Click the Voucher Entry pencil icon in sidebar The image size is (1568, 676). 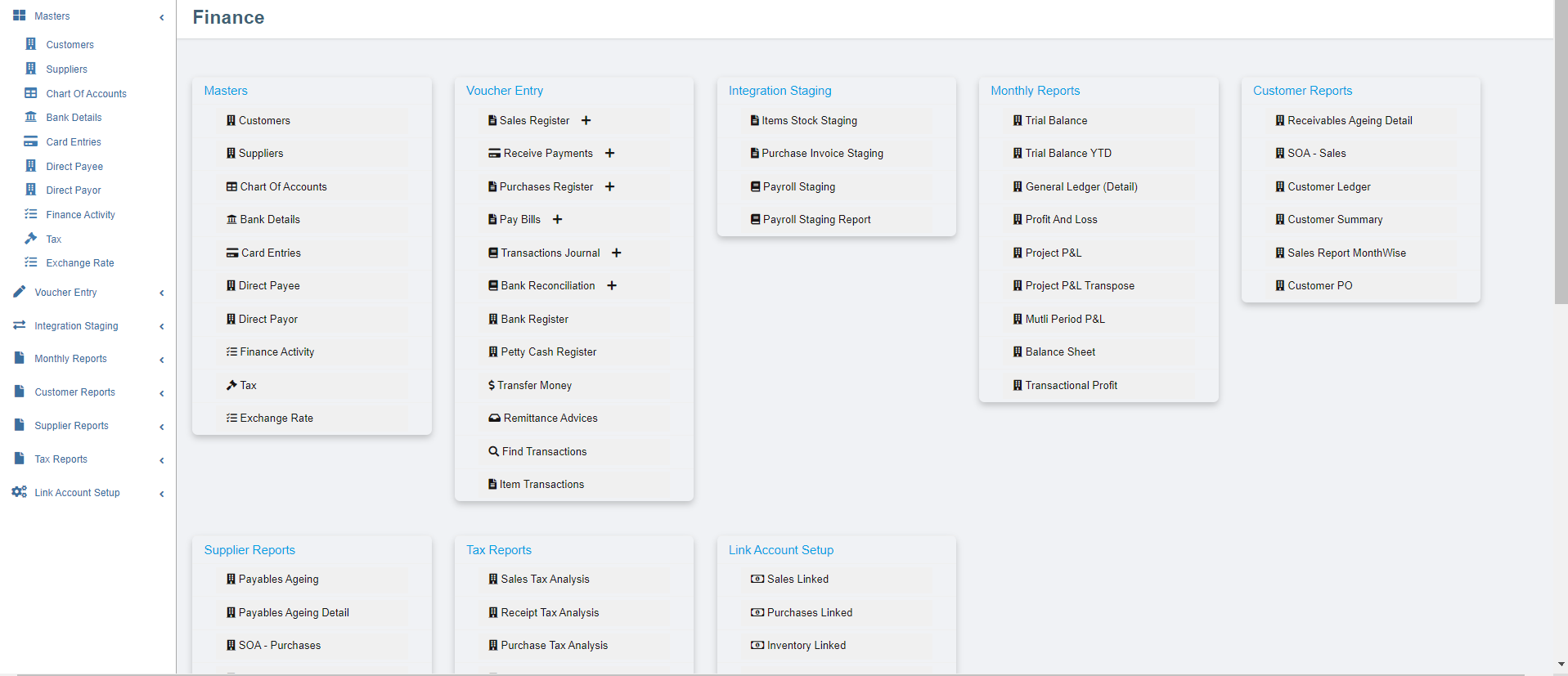pyautogui.click(x=19, y=292)
